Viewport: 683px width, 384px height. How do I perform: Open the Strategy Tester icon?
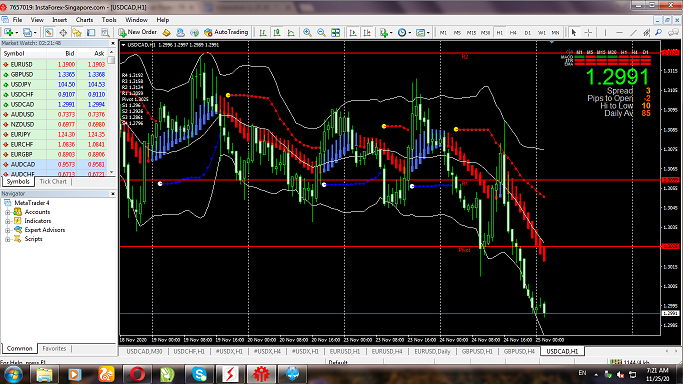[x=105, y=32]
